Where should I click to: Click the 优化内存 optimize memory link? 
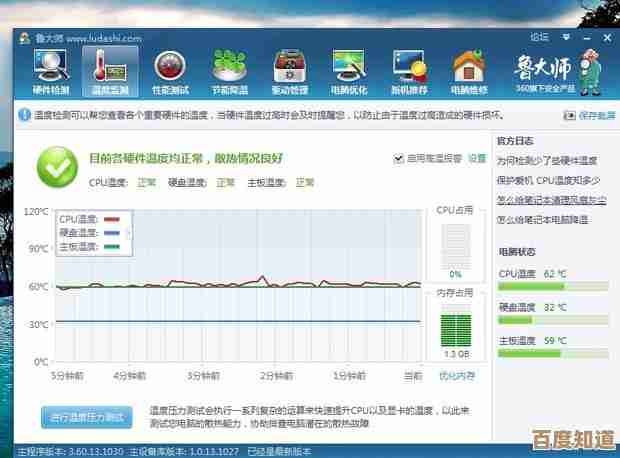pos(457,376)
